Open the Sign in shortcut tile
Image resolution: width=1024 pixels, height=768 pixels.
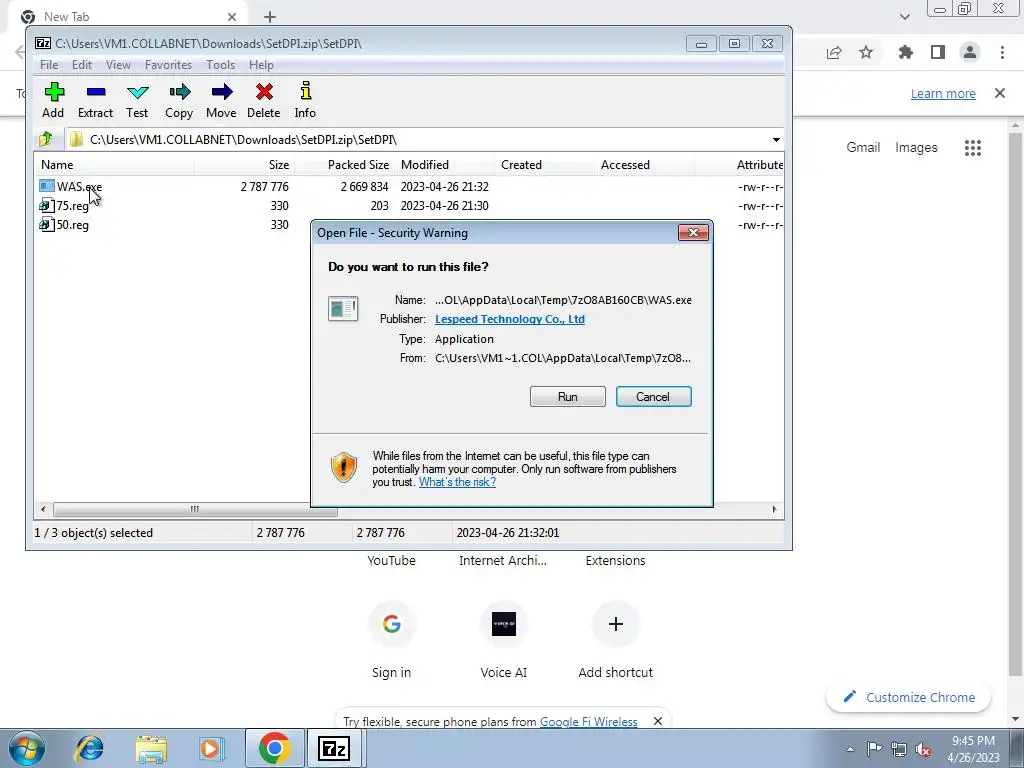(x=392, y=640)
